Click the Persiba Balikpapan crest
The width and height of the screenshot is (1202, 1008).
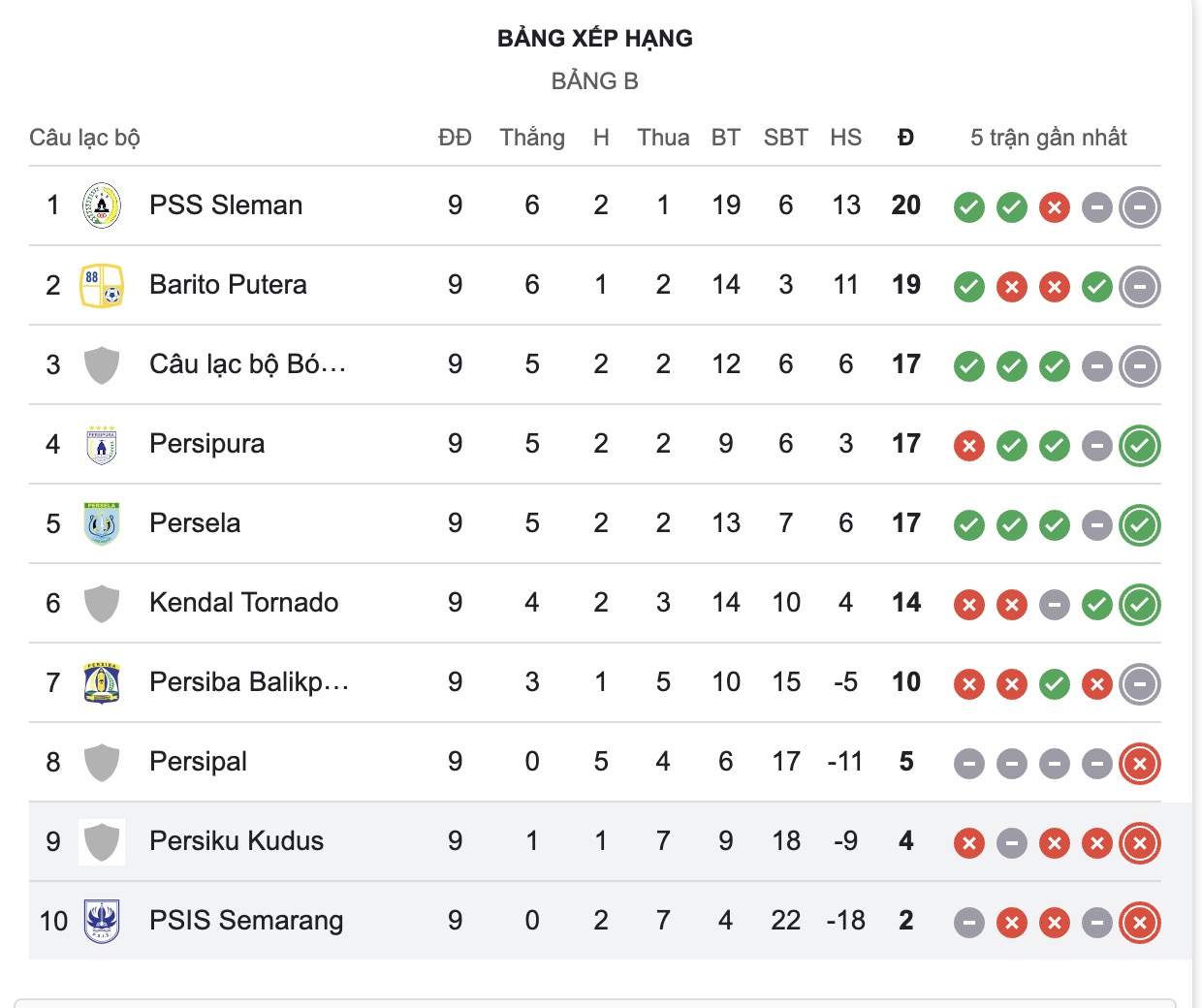coord(100,682)
